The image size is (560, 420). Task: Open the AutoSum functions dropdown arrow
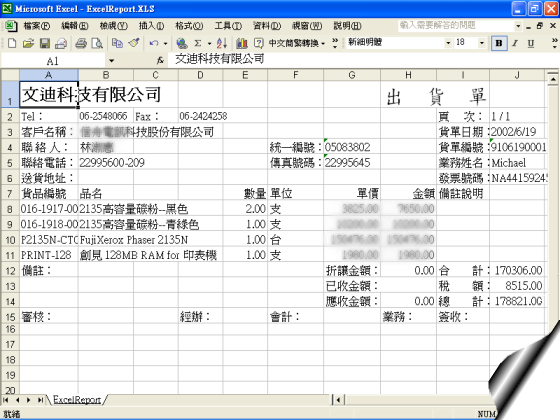(209, 44)
